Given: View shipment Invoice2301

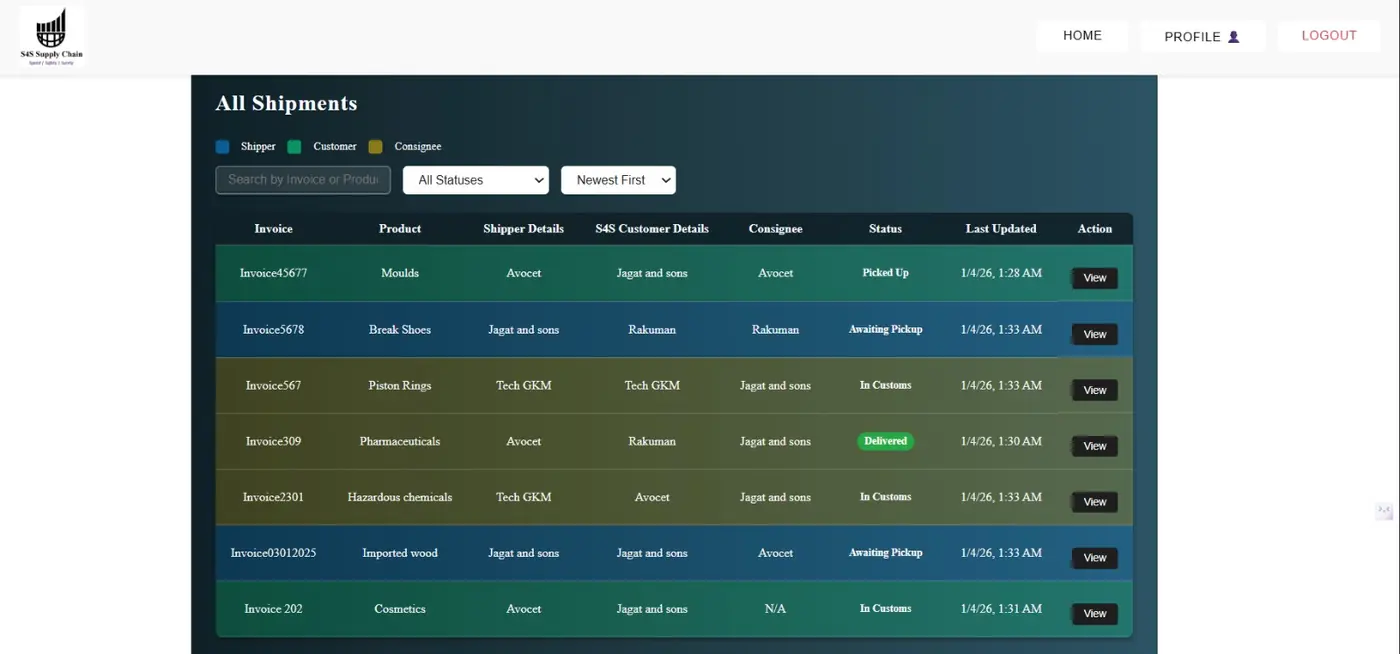Looking at the screenshot, I should click(x=1094, y=502).
